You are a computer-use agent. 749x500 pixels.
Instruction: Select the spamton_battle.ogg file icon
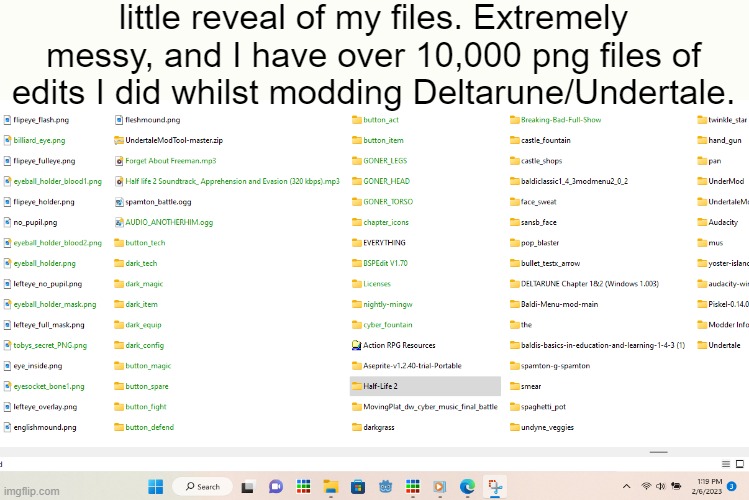(119, 202)
